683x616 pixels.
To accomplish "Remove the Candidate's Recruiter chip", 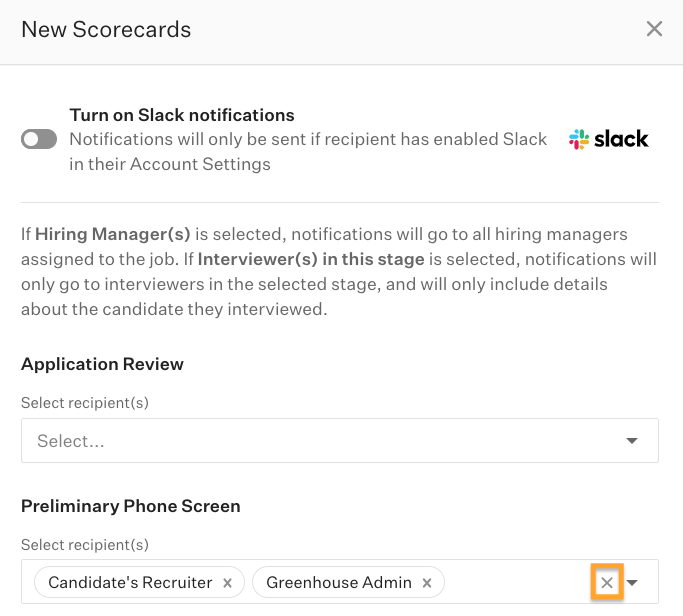I will [x=227, y=583].
